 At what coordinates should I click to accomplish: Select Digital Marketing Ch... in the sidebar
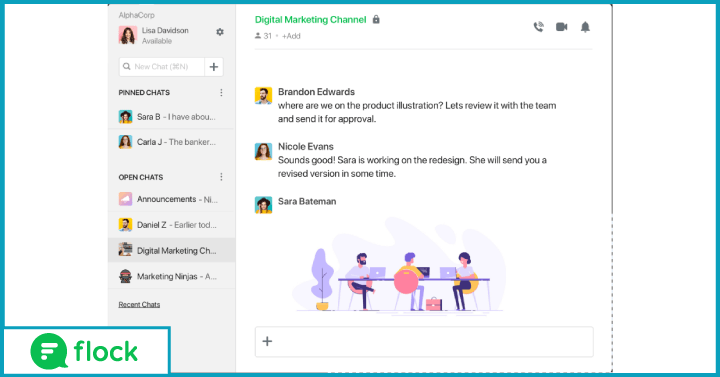[171, 250]
